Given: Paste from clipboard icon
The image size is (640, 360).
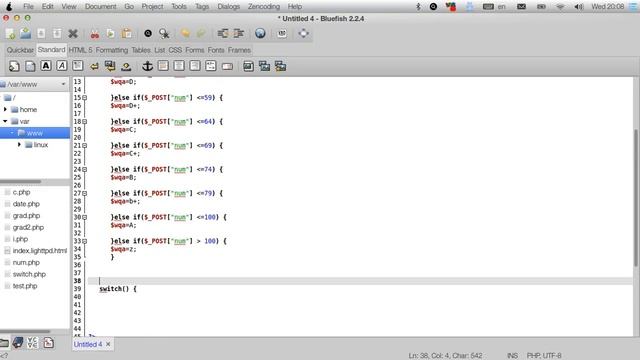Looking at the screenshot, I should tap(127, 33).
